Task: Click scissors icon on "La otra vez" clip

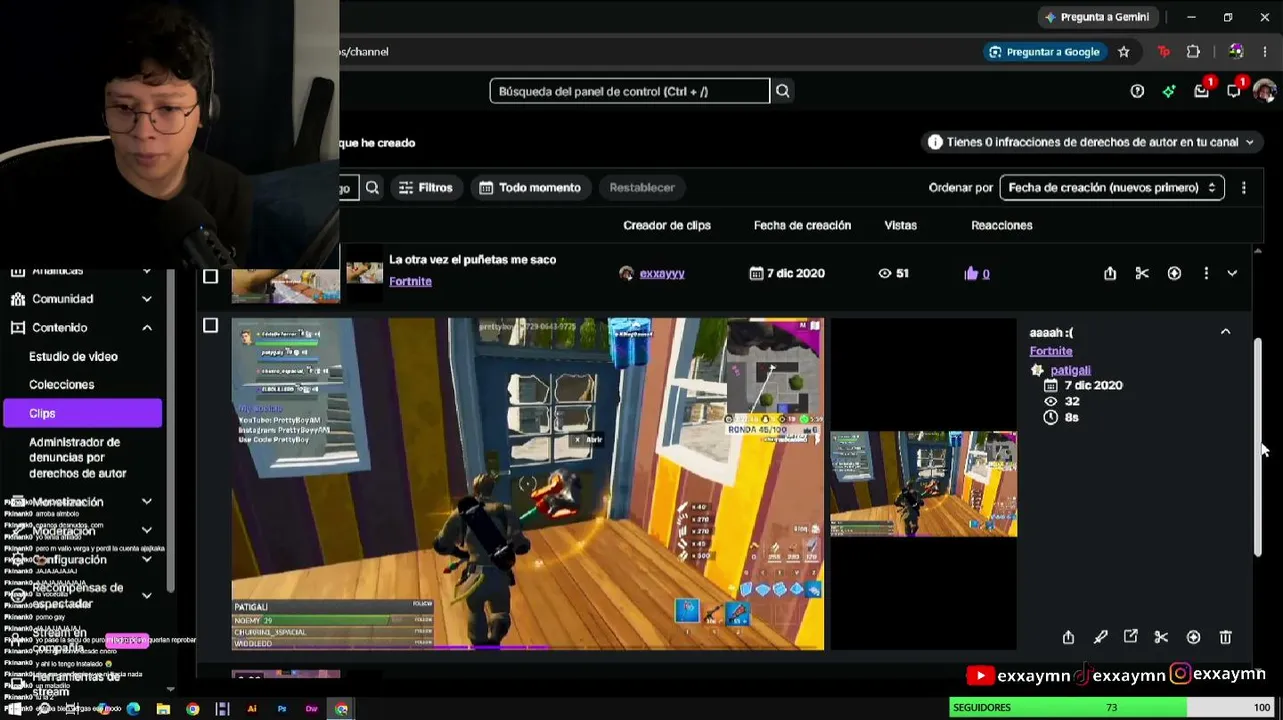Action: (x=1142, y=273)
